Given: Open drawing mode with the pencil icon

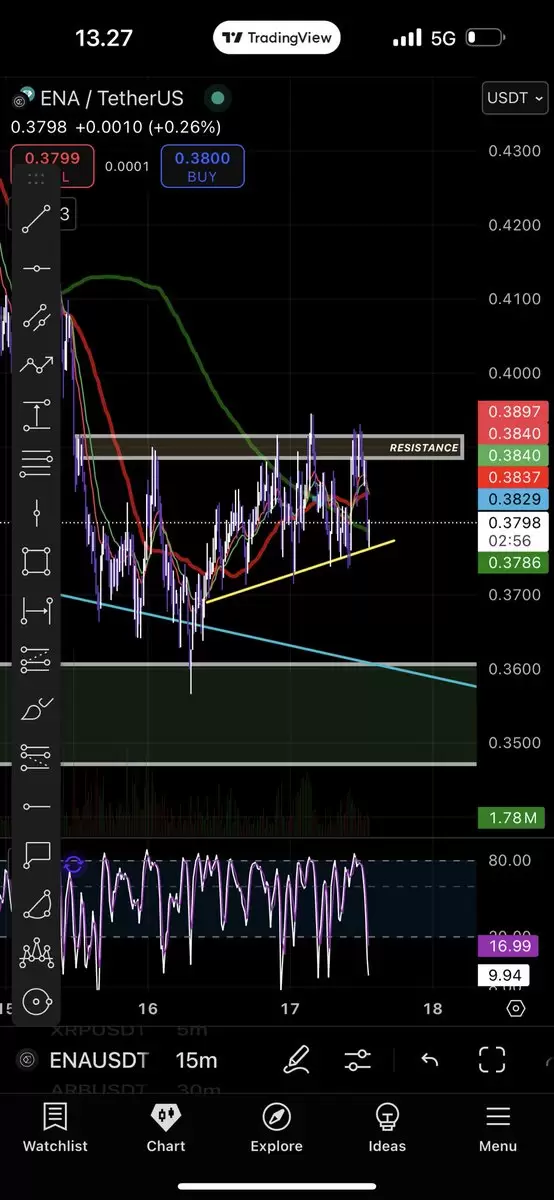Looking at the screenshot, I should tap(296, 1060).
